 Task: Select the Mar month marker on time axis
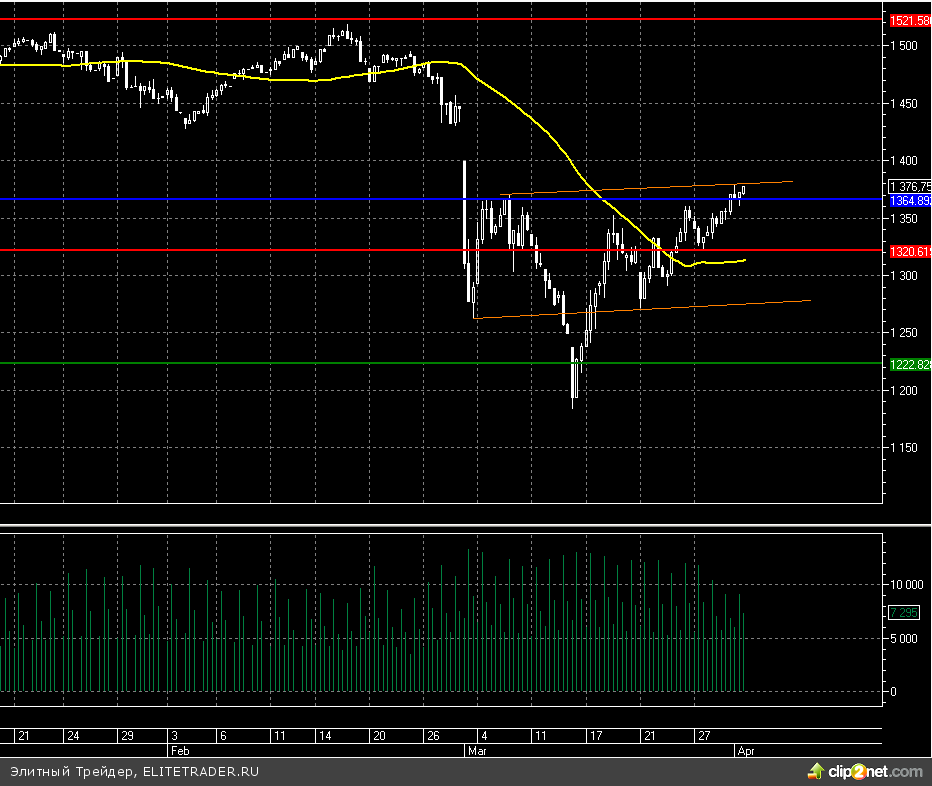click(x=474, y=749)
